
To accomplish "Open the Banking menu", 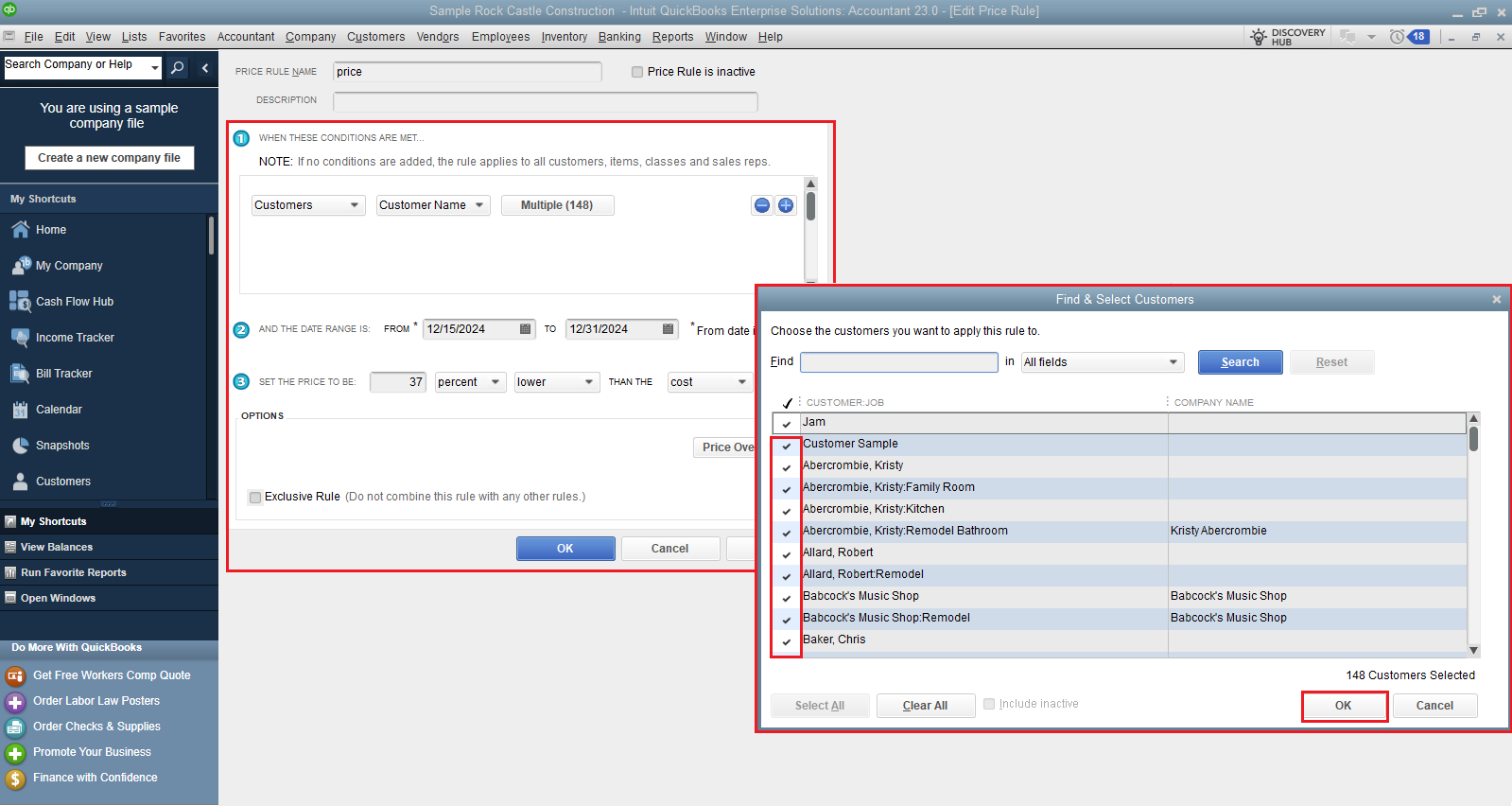I will tap(619, 37).
